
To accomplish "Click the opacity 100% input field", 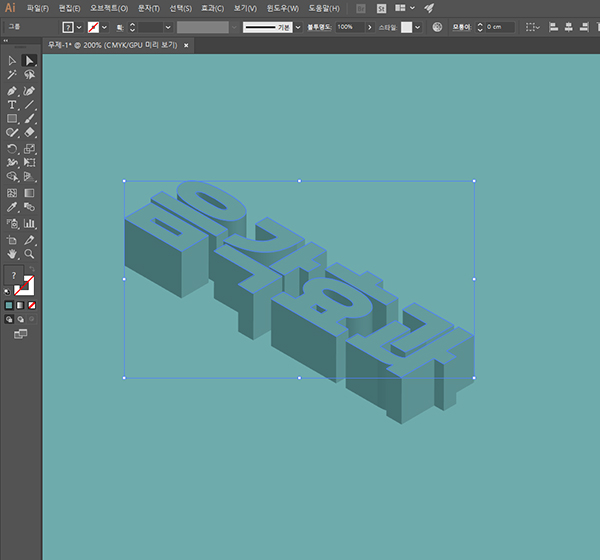I will tap(350, 27).
